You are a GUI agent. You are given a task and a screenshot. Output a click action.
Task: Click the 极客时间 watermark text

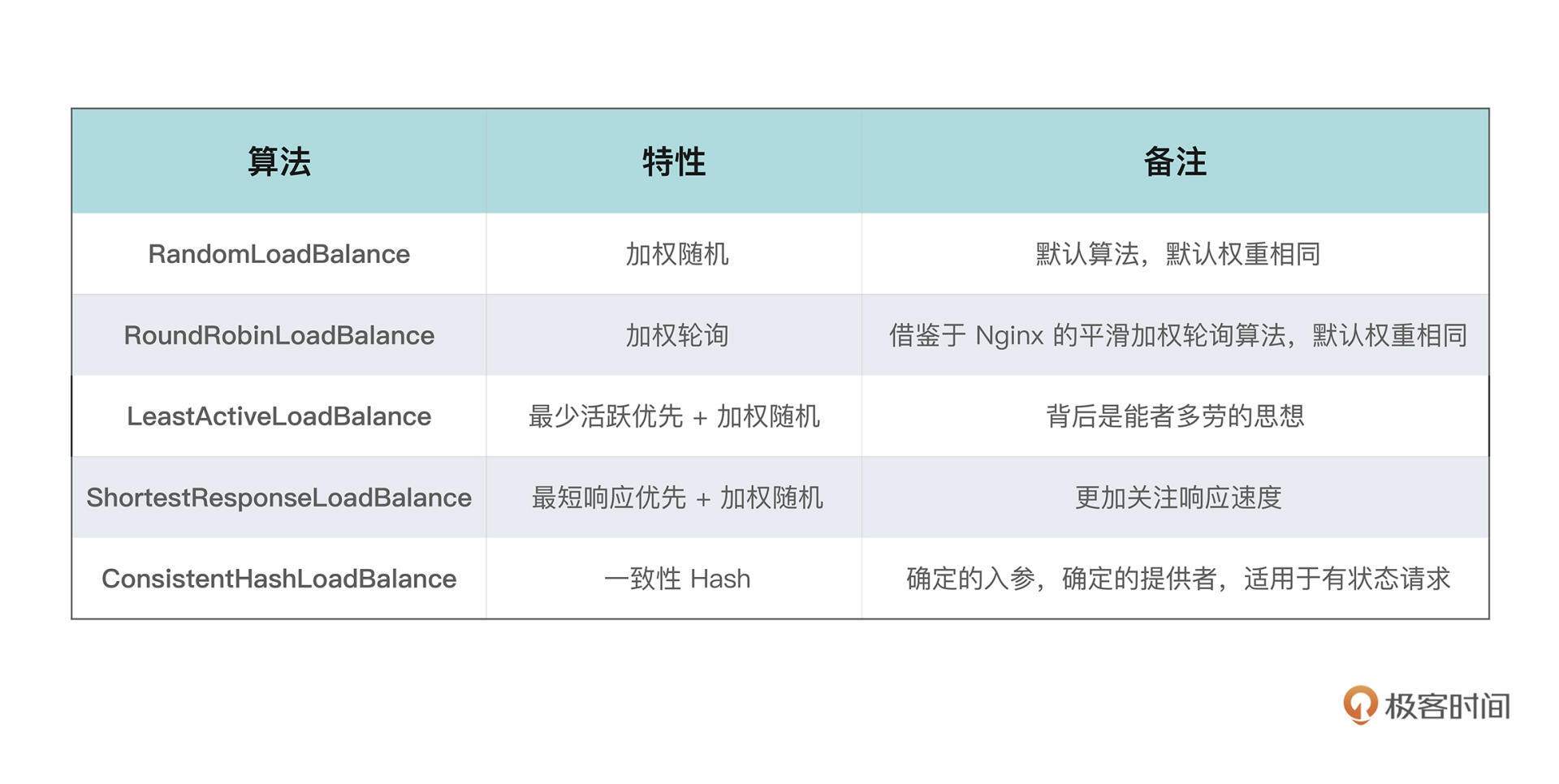1447,706
